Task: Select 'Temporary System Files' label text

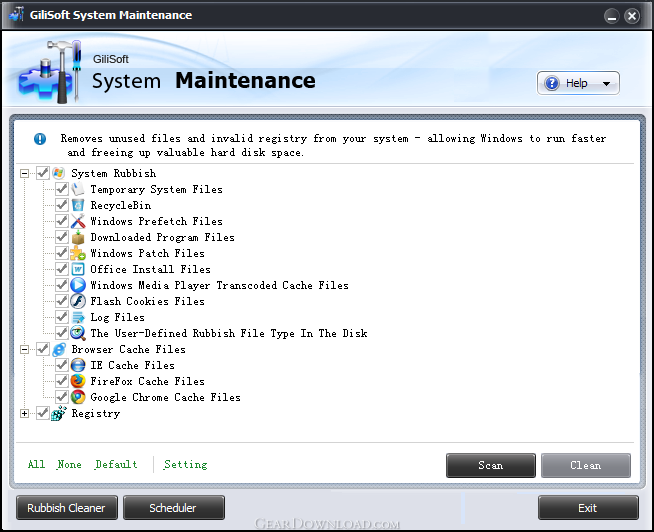Action: 156,189
